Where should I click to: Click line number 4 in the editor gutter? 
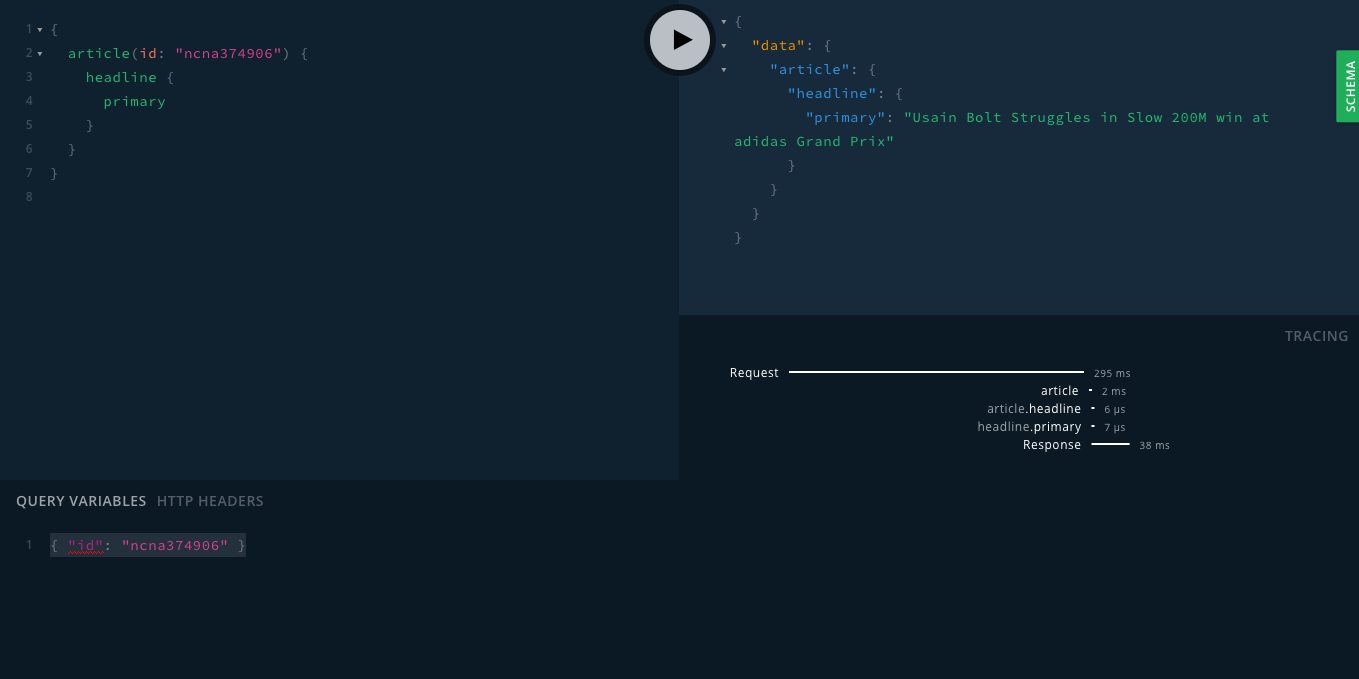point(28,100)
